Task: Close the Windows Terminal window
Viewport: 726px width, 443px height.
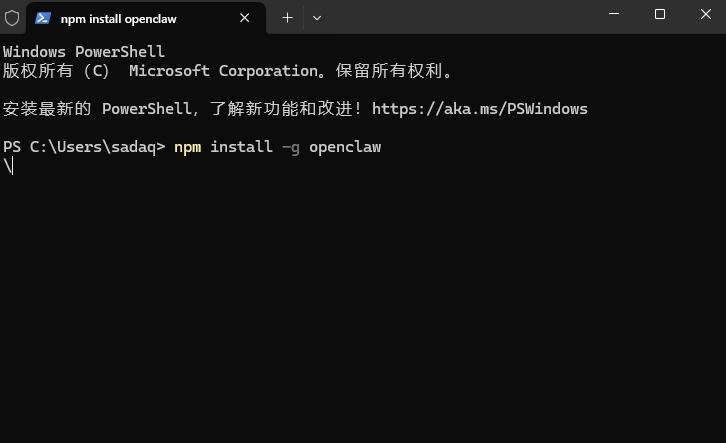Action: 705,14
